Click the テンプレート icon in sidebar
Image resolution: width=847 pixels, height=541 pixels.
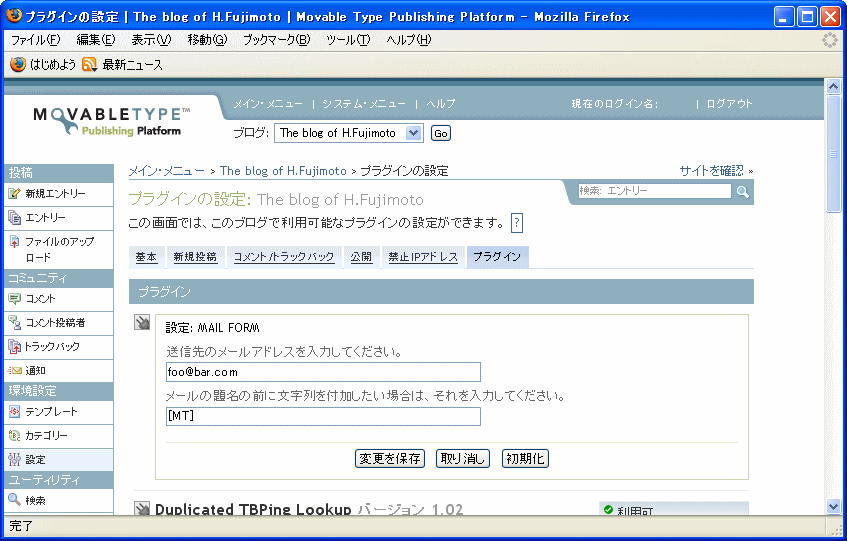tap(15, 411)
